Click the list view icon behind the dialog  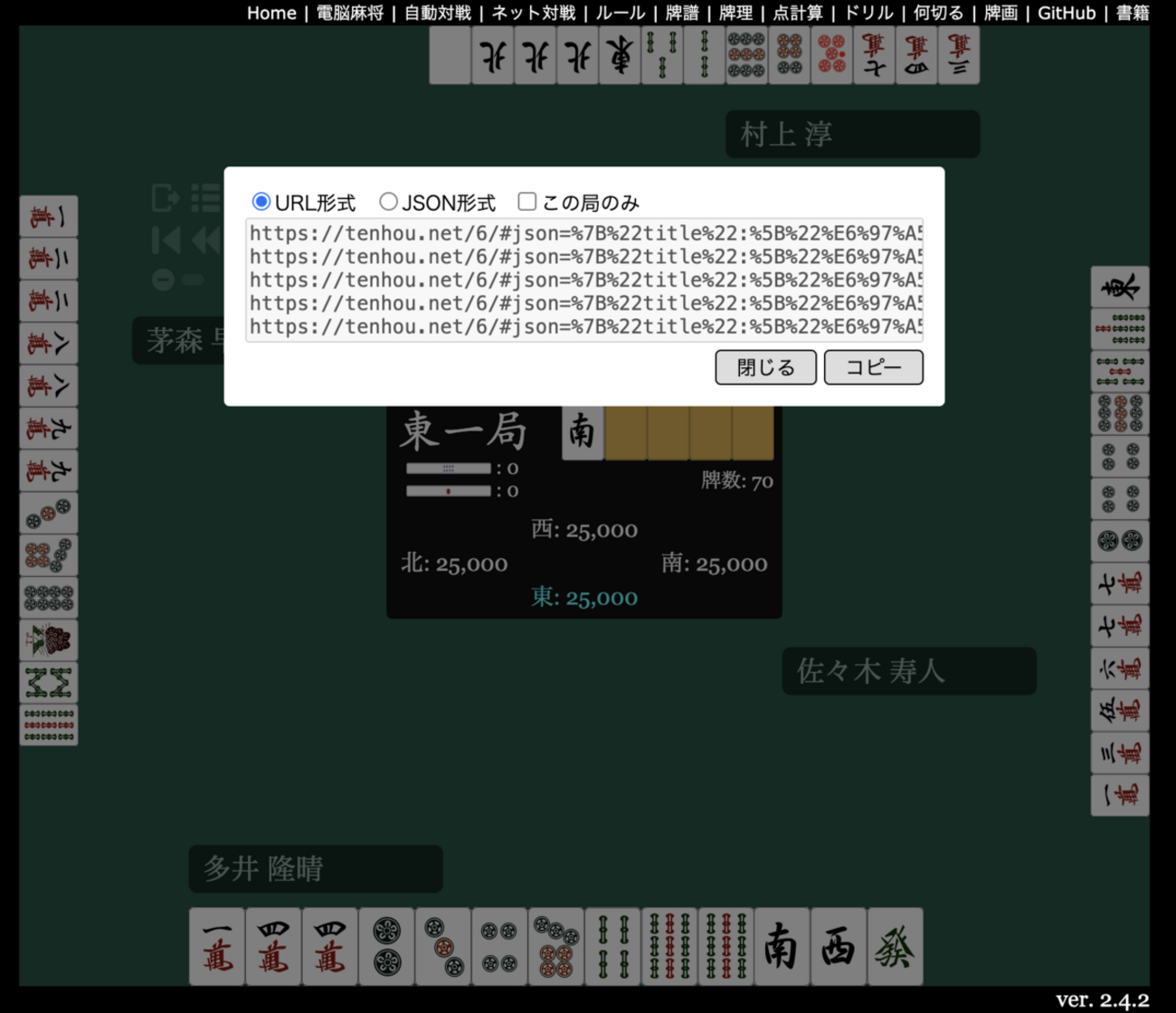(206, 197)
